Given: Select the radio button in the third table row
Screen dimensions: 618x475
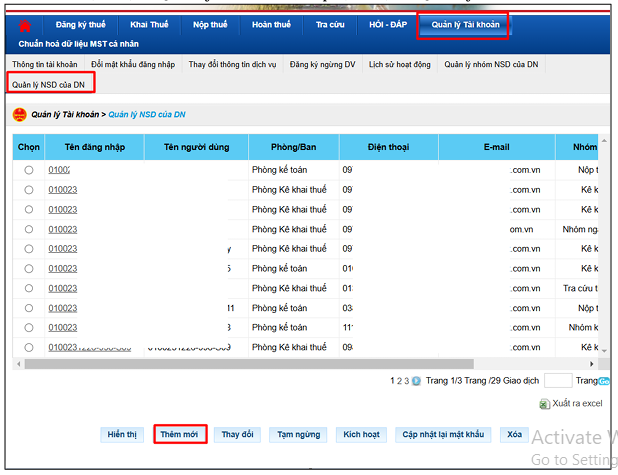Looking at the screenshot, I should pos(29,209).
